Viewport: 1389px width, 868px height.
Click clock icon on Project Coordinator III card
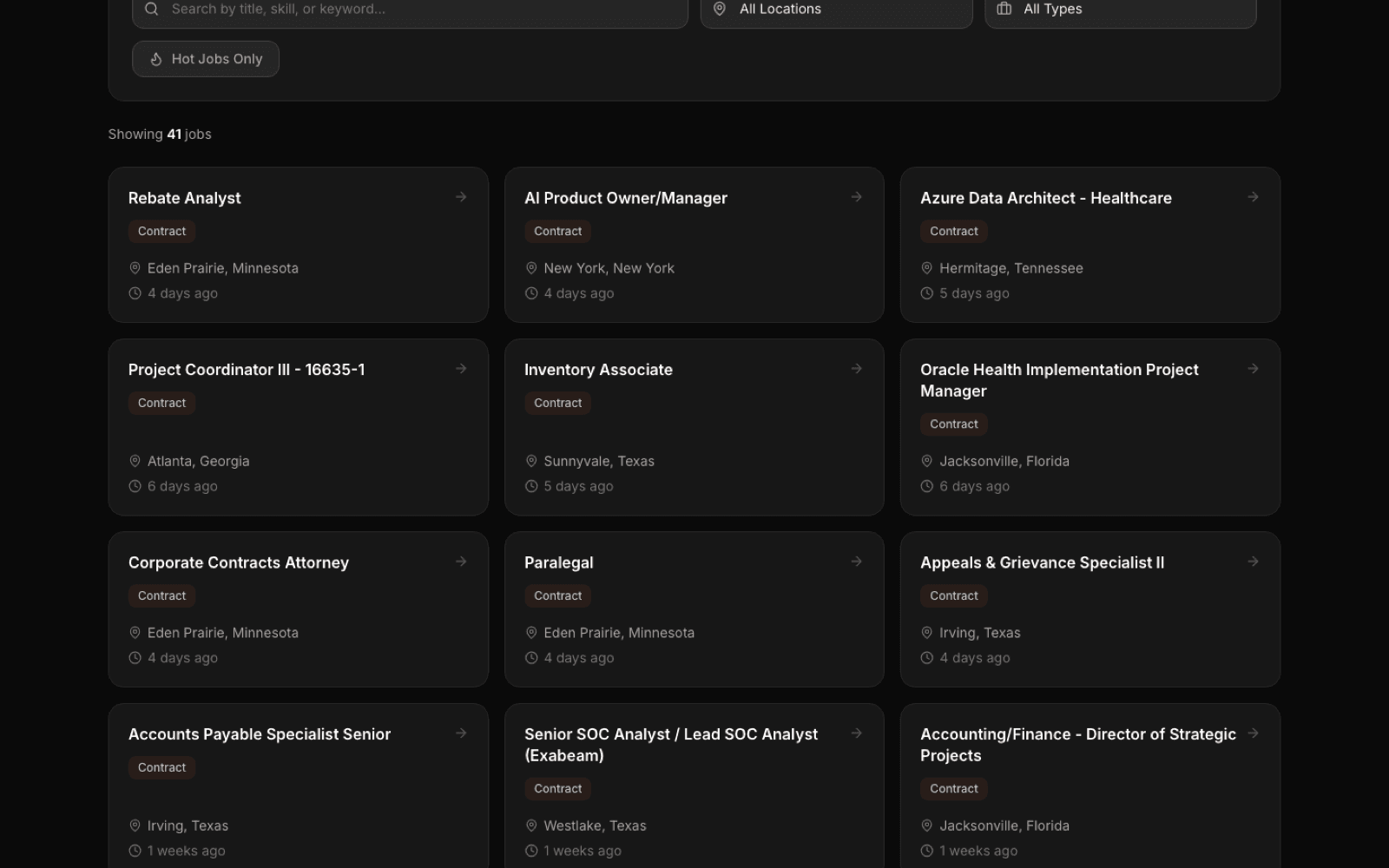tap(135, 486)
